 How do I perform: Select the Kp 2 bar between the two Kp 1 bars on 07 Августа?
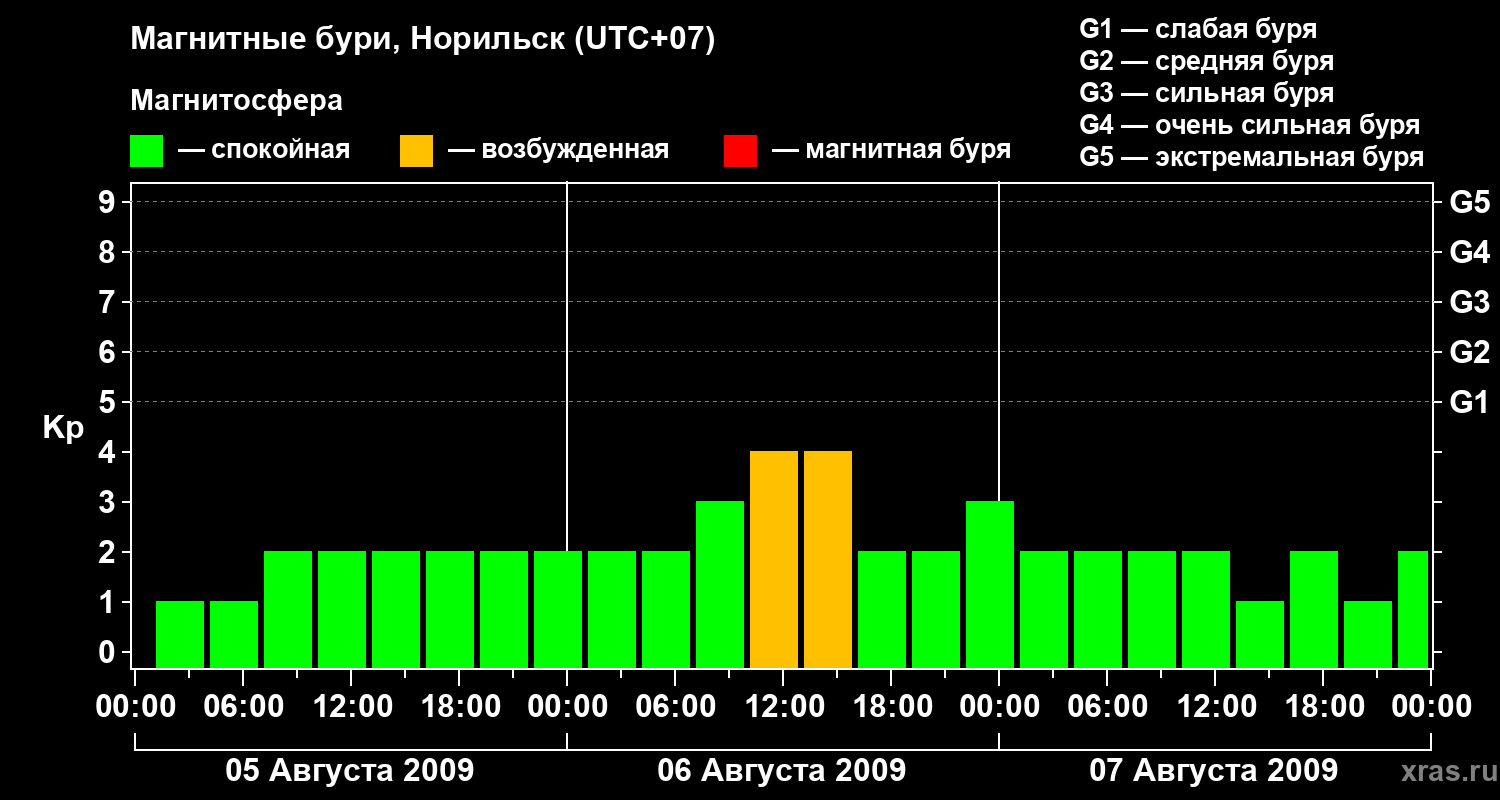[1314, 609]
